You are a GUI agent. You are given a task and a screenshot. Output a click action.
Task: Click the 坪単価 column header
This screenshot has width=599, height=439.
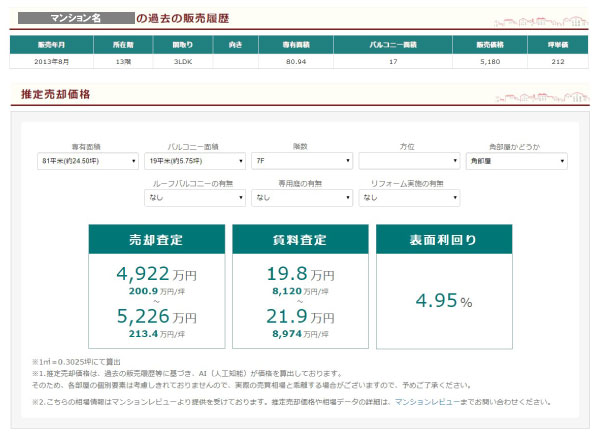pos(558,45)
